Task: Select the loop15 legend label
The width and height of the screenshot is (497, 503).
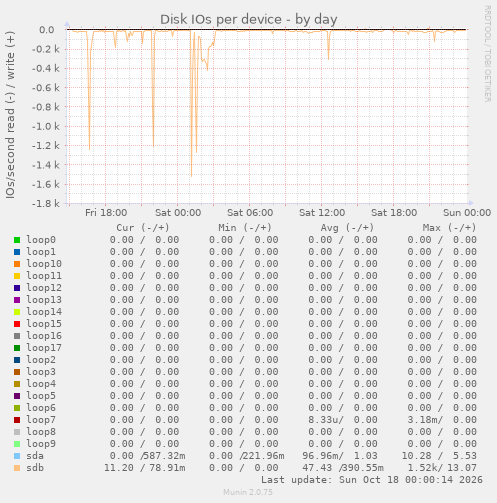Action: coord(44,324)
